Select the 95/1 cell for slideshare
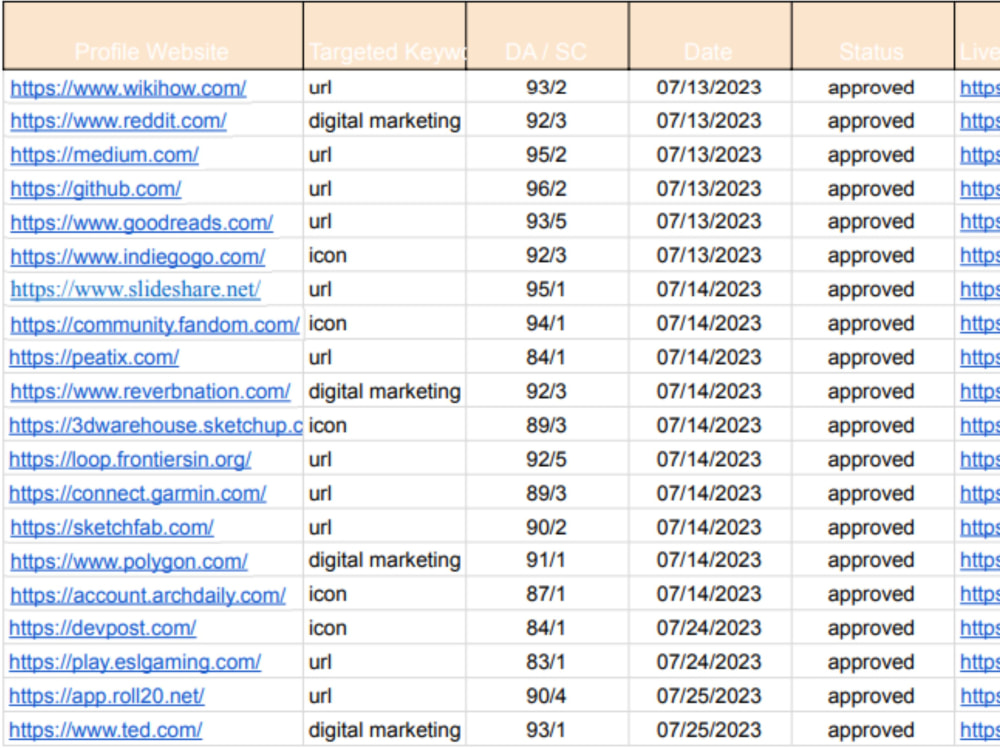The width and height of the screenshot is (1000, 750). point(546,290)
